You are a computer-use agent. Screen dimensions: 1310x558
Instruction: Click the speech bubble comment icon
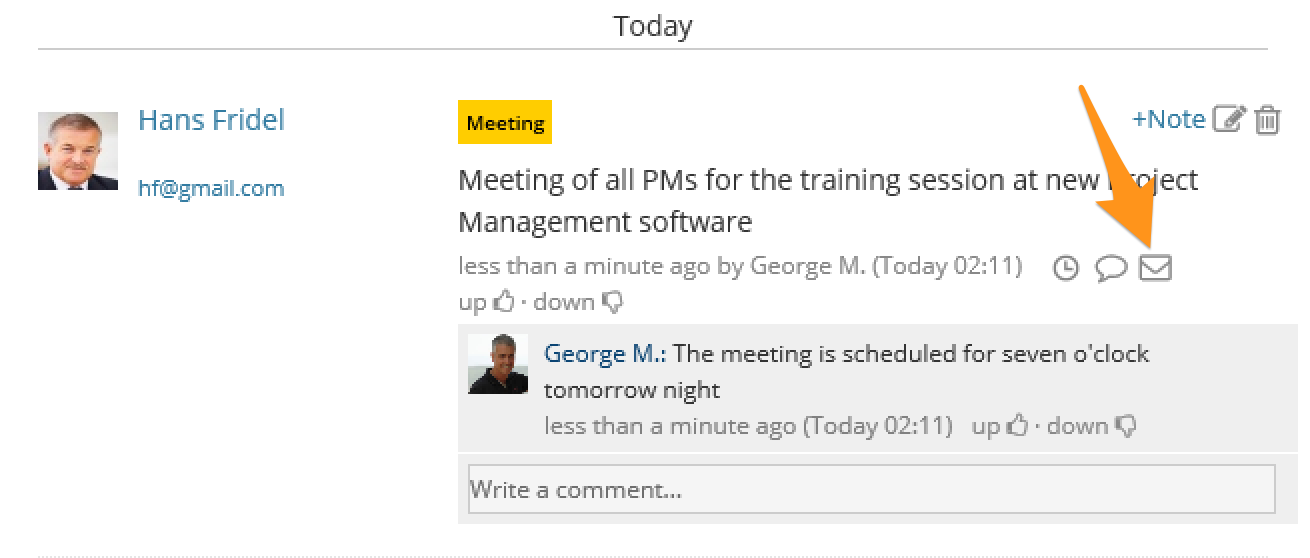[x=1111, y=268]
